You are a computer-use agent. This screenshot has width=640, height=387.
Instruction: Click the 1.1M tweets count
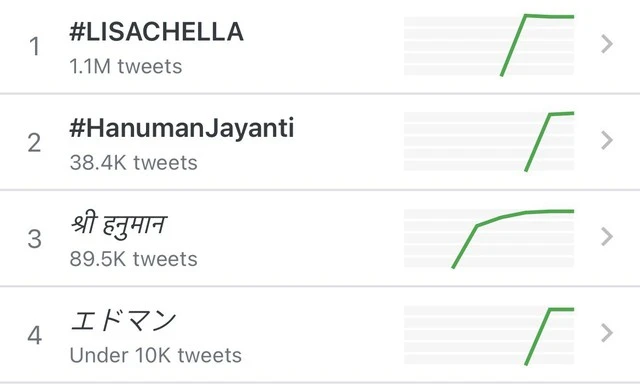(x=126, y=67)
